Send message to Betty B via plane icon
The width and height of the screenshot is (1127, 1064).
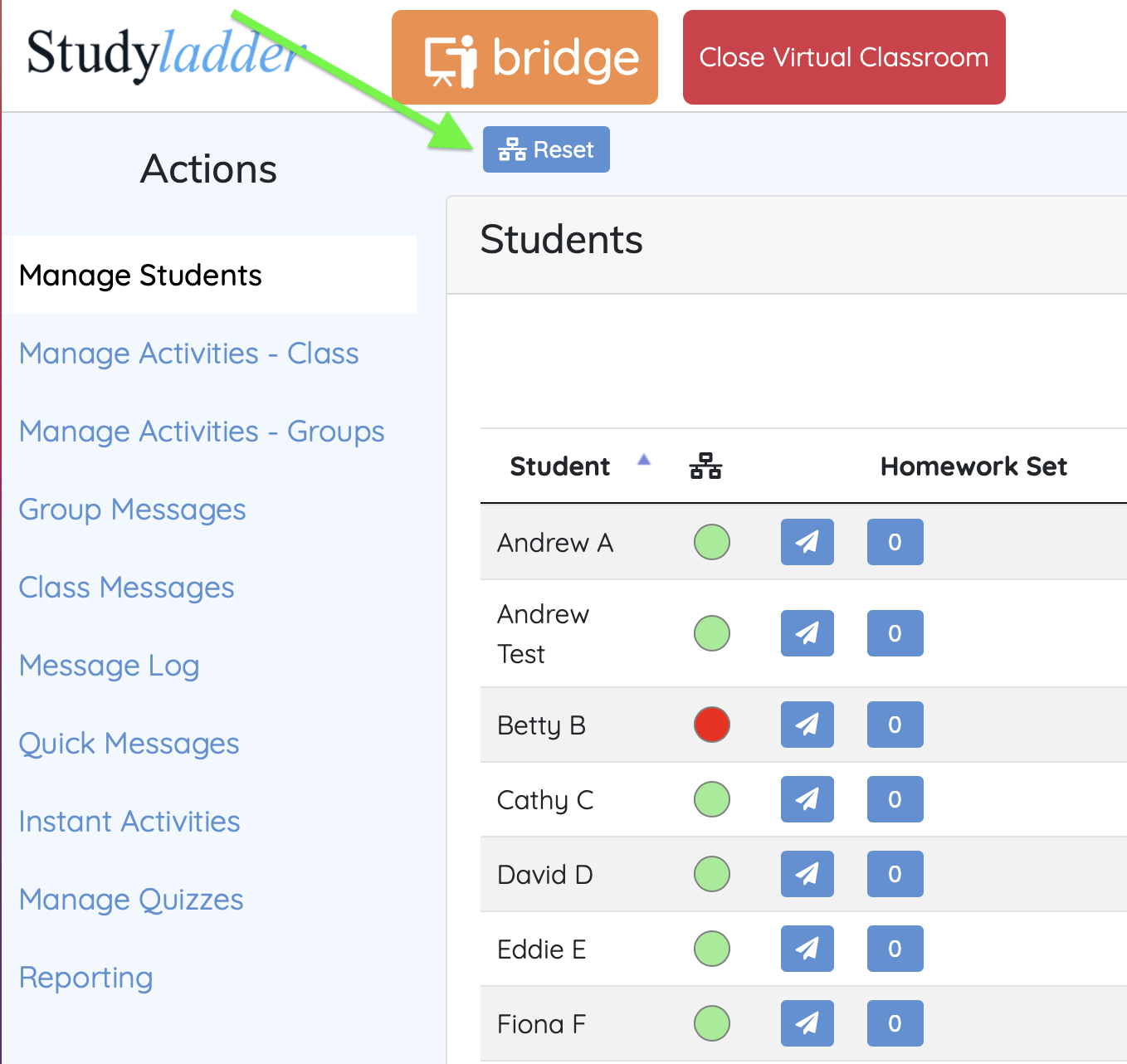807,725
